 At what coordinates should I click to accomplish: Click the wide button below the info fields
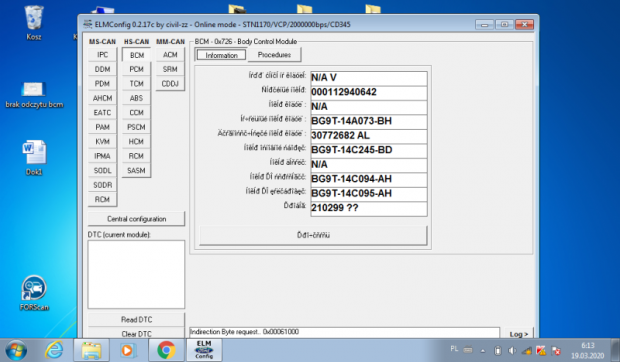pos(313,235)
